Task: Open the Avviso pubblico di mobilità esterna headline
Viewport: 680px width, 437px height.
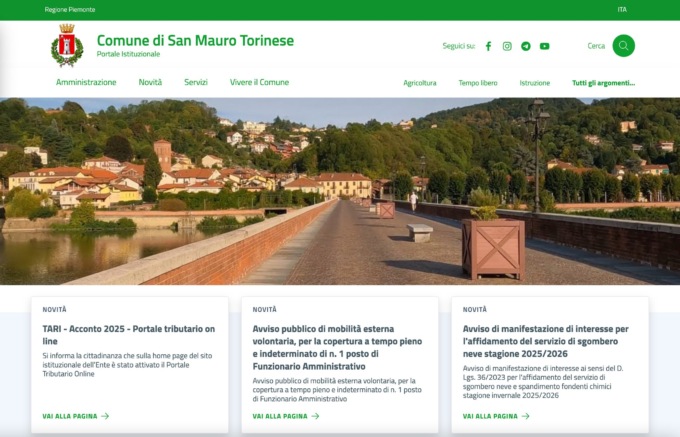Action: [337, 347]
